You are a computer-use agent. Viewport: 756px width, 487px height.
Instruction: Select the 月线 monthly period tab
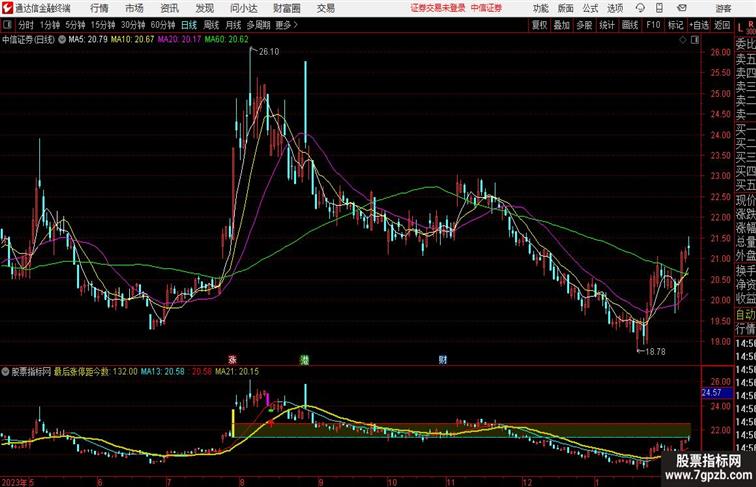click(x=233, y=25)
